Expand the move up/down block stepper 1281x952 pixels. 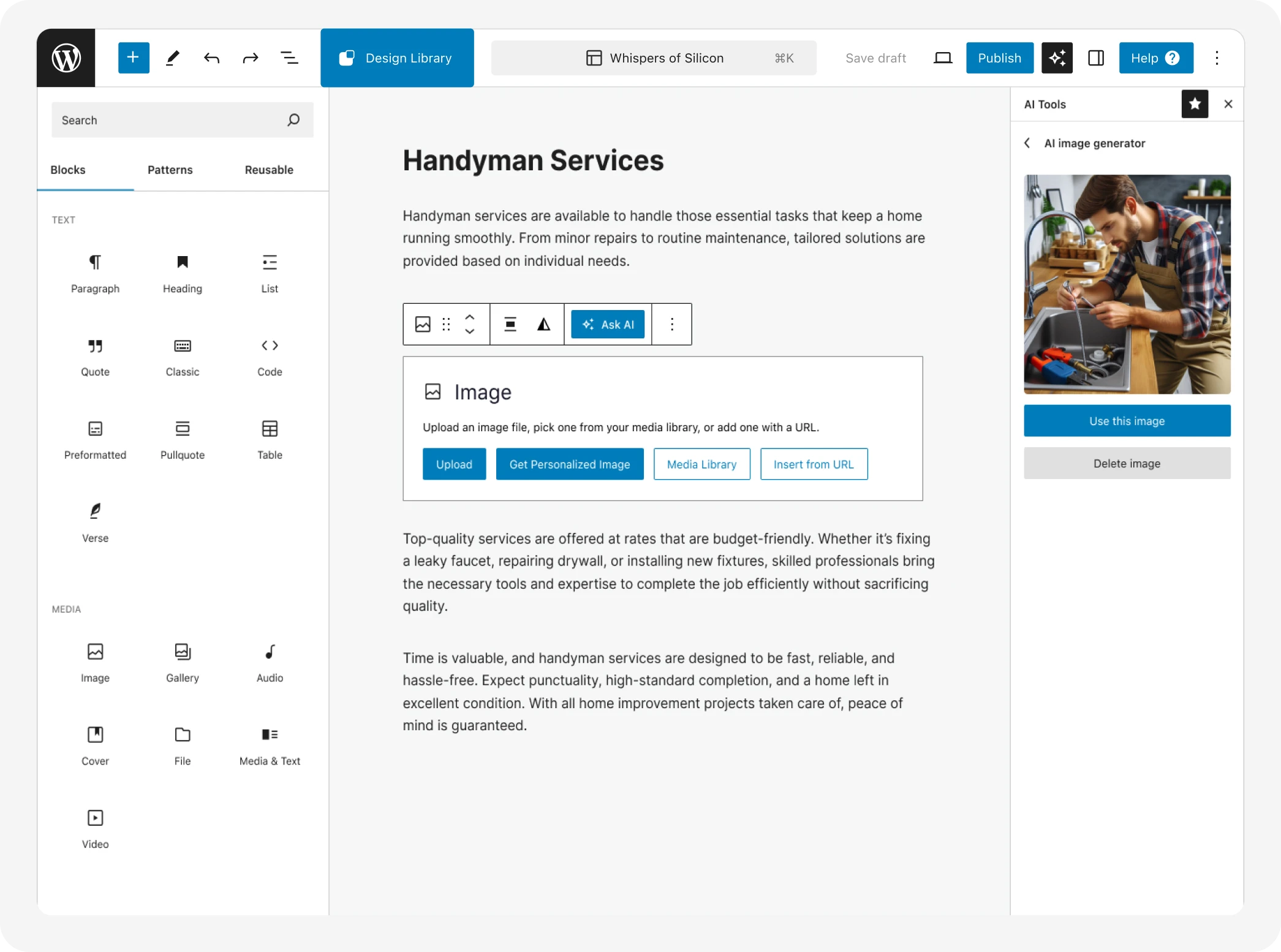(469, 324)
